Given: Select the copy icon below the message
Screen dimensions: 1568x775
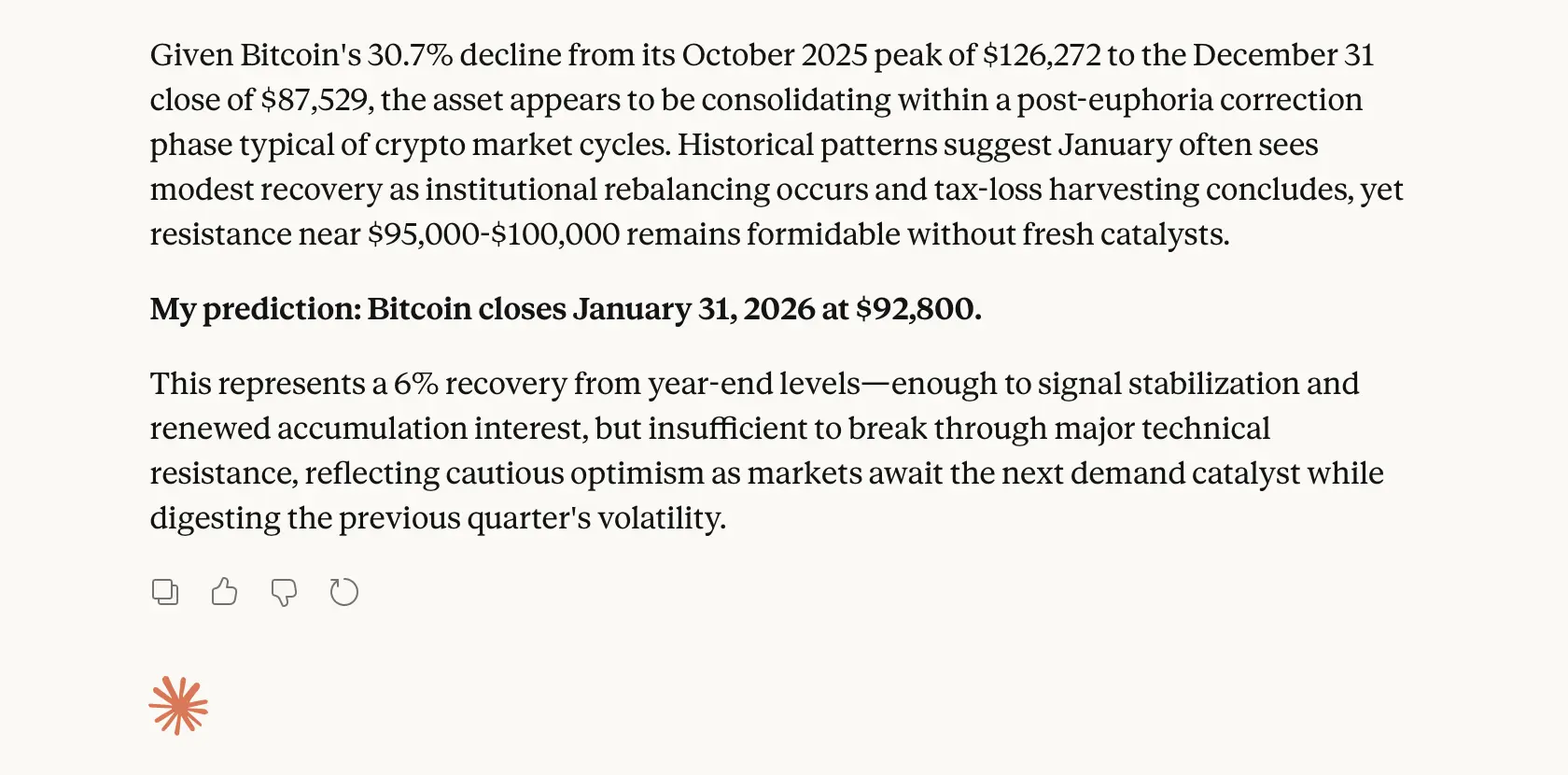Looking at the screenshot, I should pyautogui.click(x=165, y=591).
